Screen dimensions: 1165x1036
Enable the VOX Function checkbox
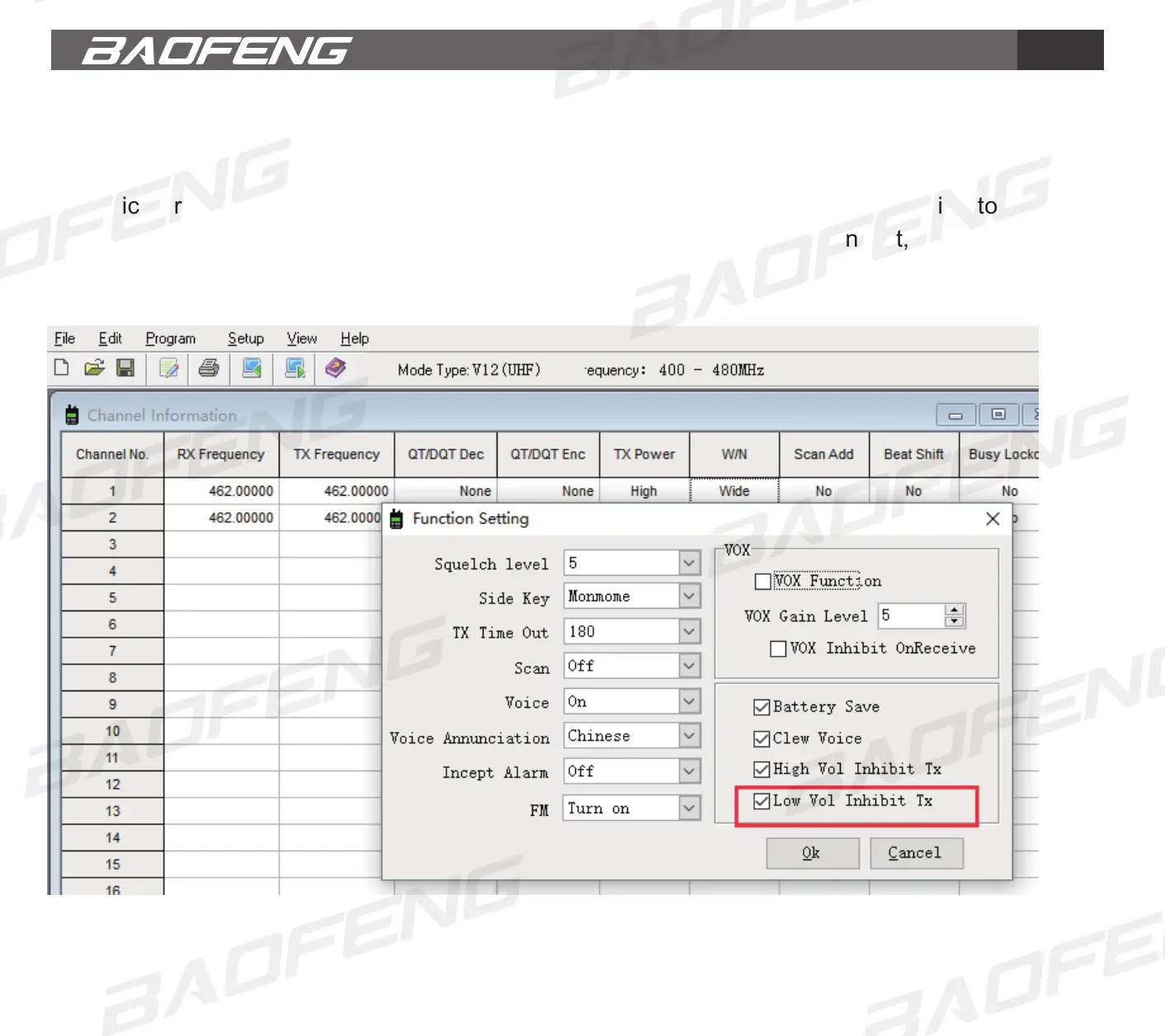point(762,582)
